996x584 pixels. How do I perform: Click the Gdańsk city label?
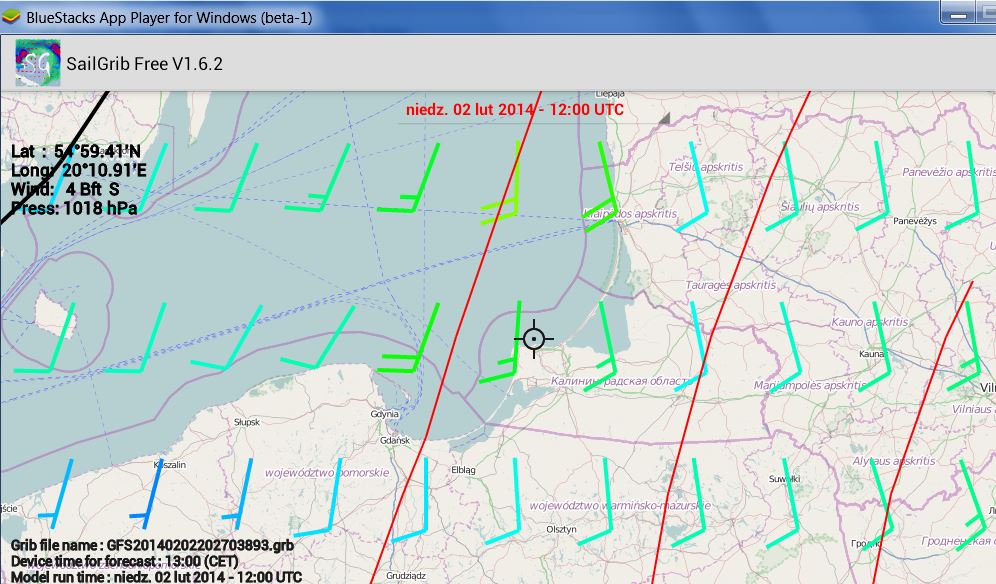(x=395, y=440)
